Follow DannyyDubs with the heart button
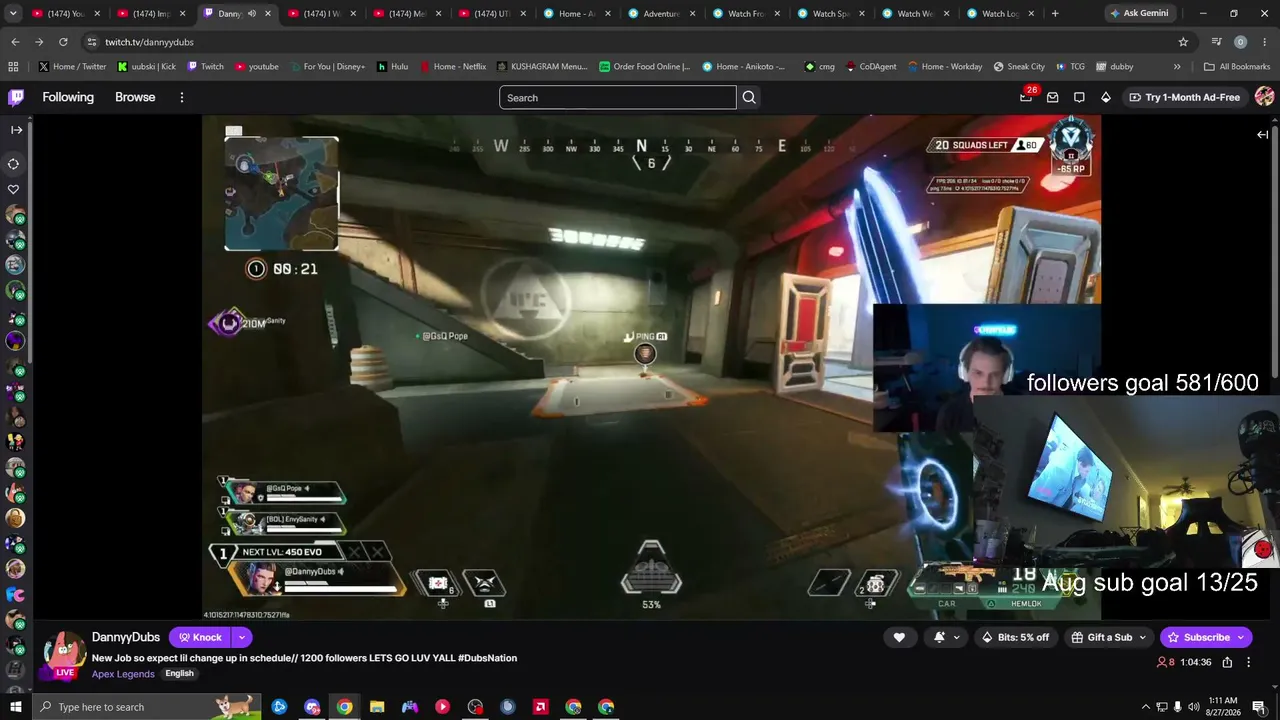This screenshot has height=720, width=1280. [x=899, y=637]
